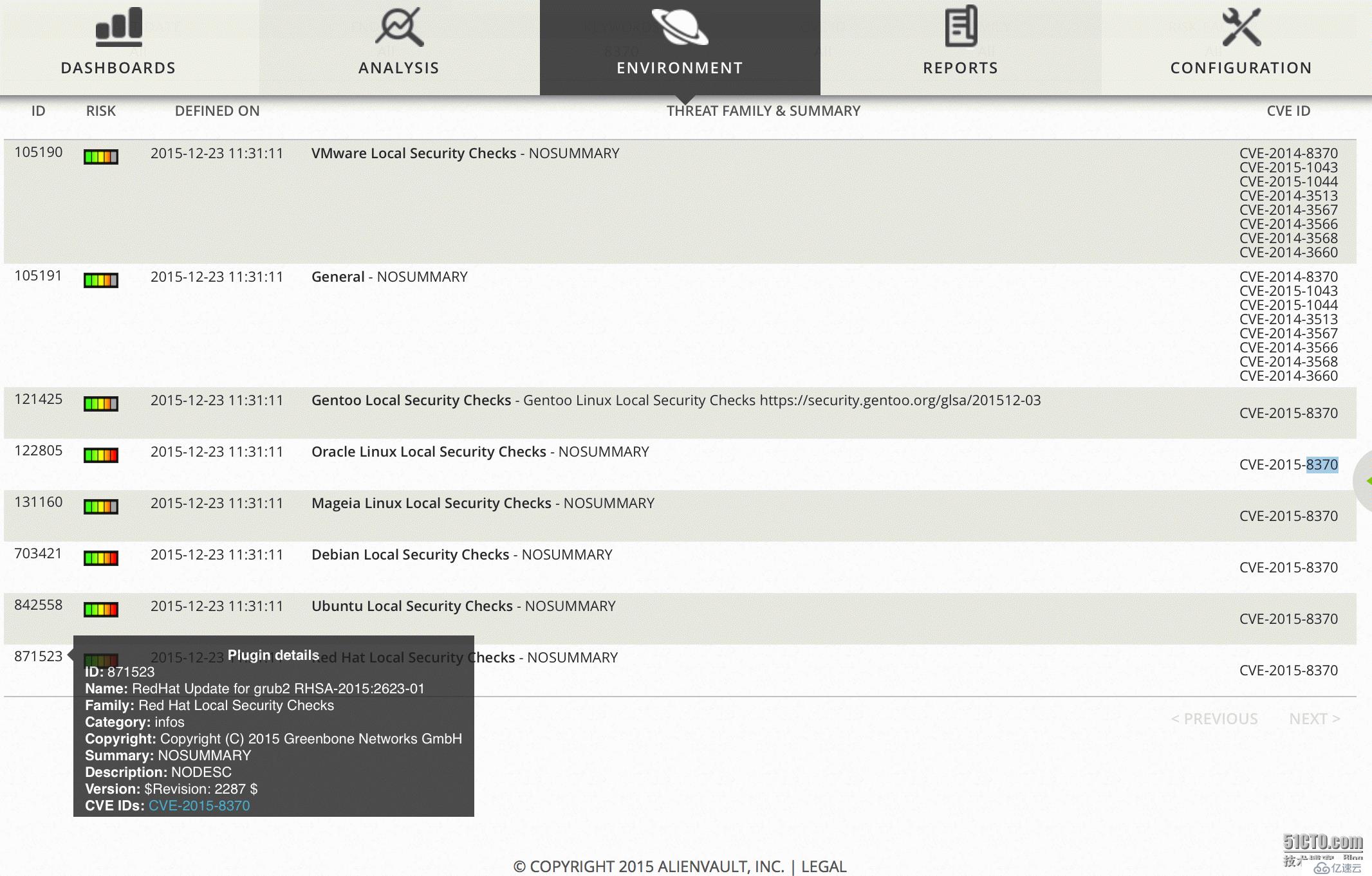
Task: Click CVE-2015-8370 in the 871523 row
Action: (1288, 670)
